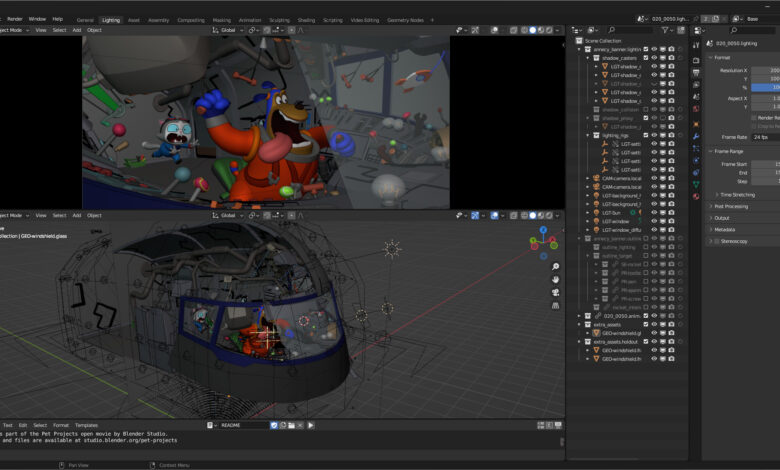This screenshot has width=780, height=470.
Task: Click the Frame Start value field
Action: (x=765, y=164)
